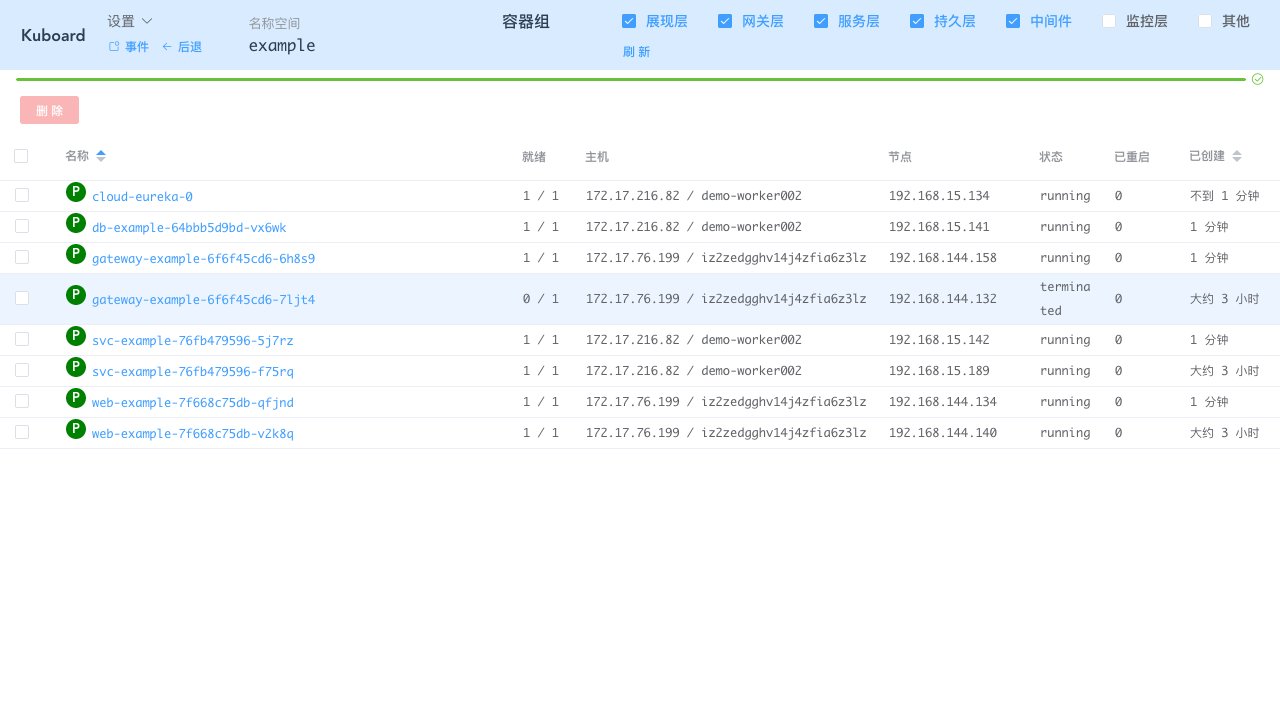Click the P icon of svc-example-76fb479596-f75rq

pos(76,367)
